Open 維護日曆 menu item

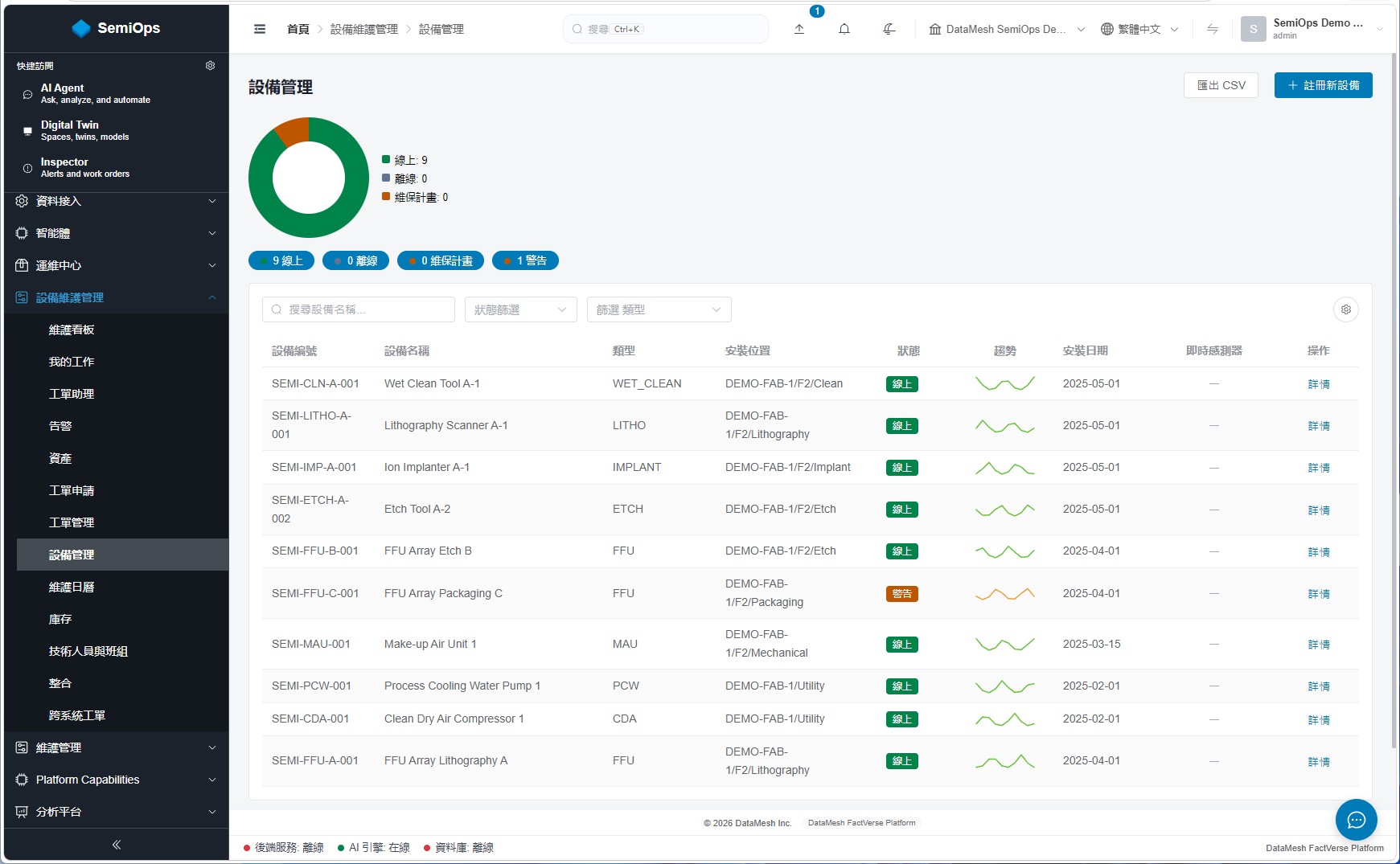72,587
